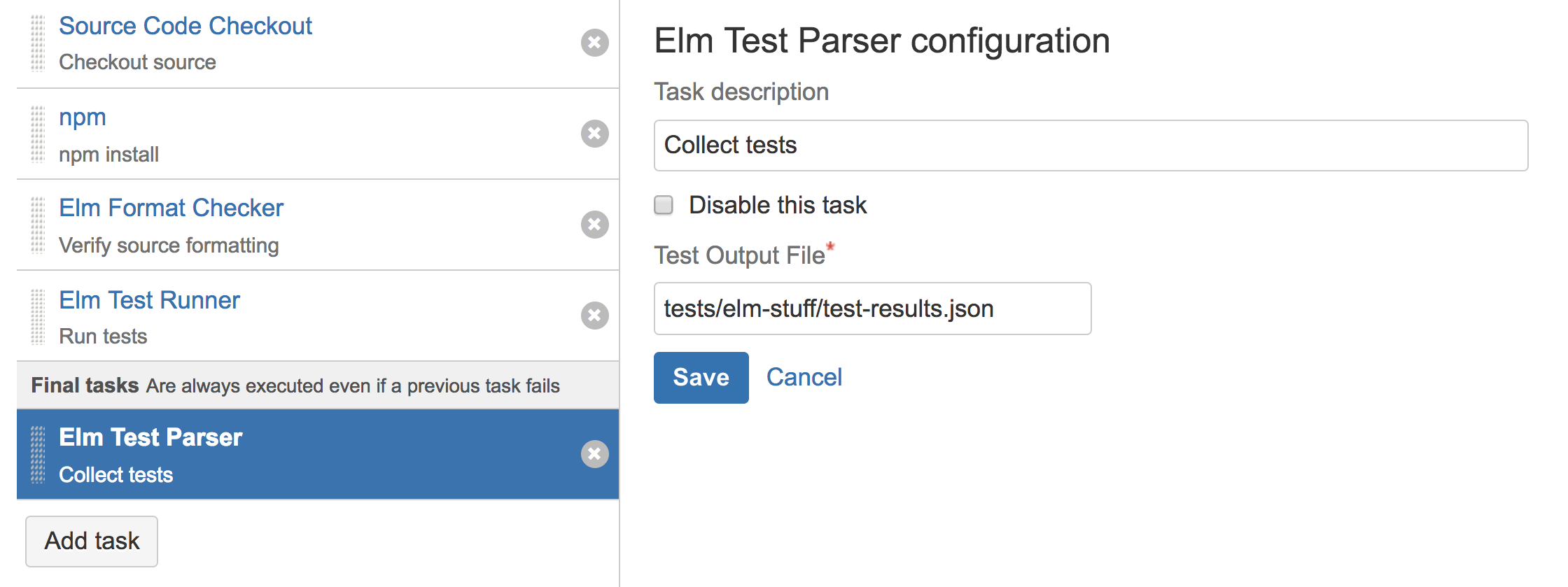Remove the Elm Test Parser task

point(594,454)
